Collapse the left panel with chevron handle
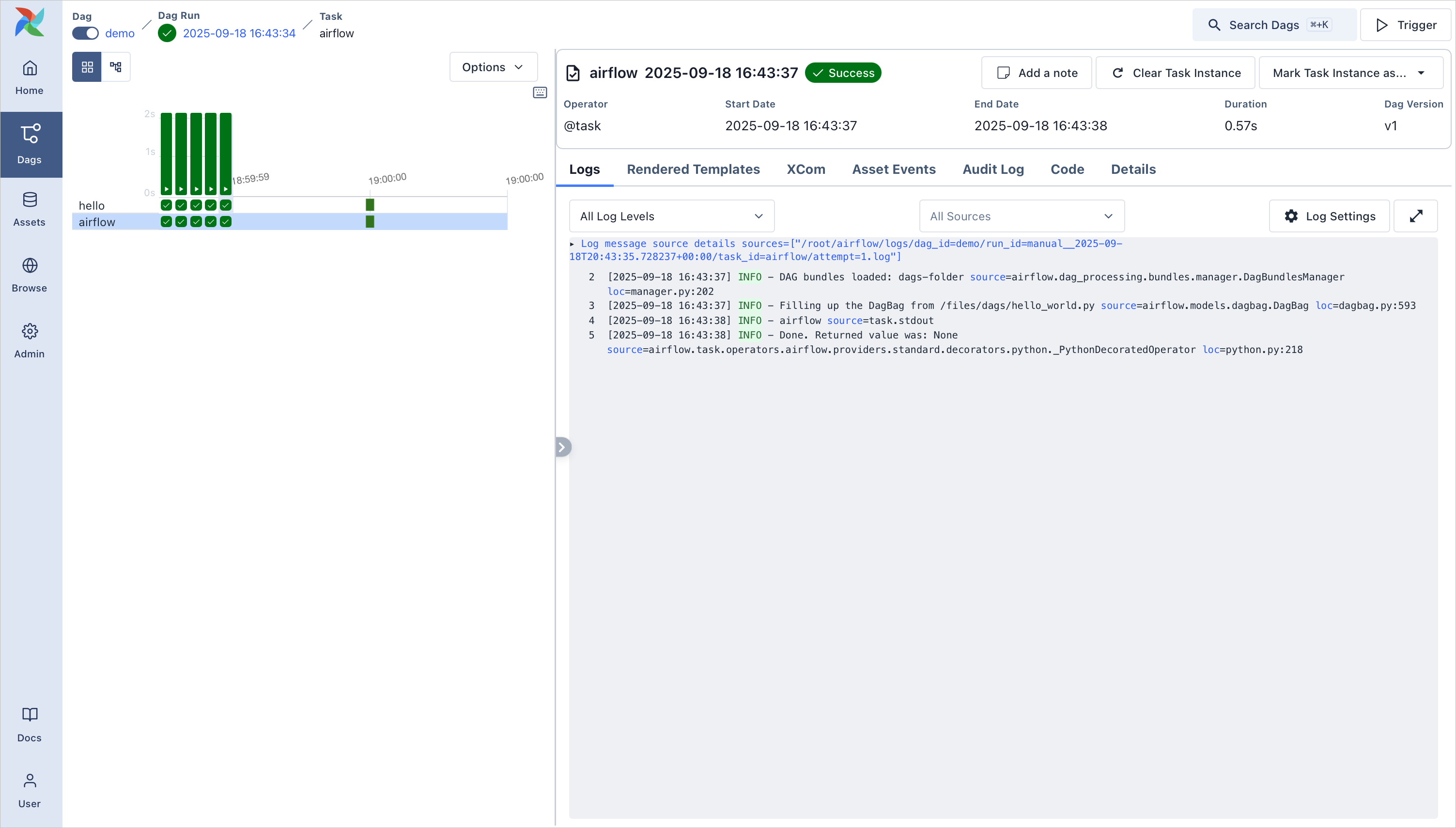This screenshot has width=1456, height=828. point(562,447)
